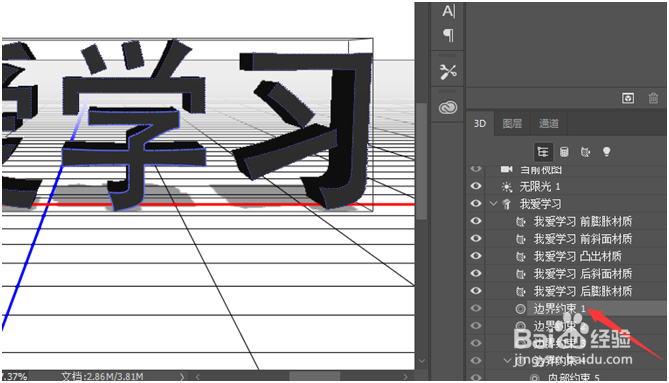This screenshot has height=383, width=669.
Task: Switch to the 3D tab
Action: [480, 124]
